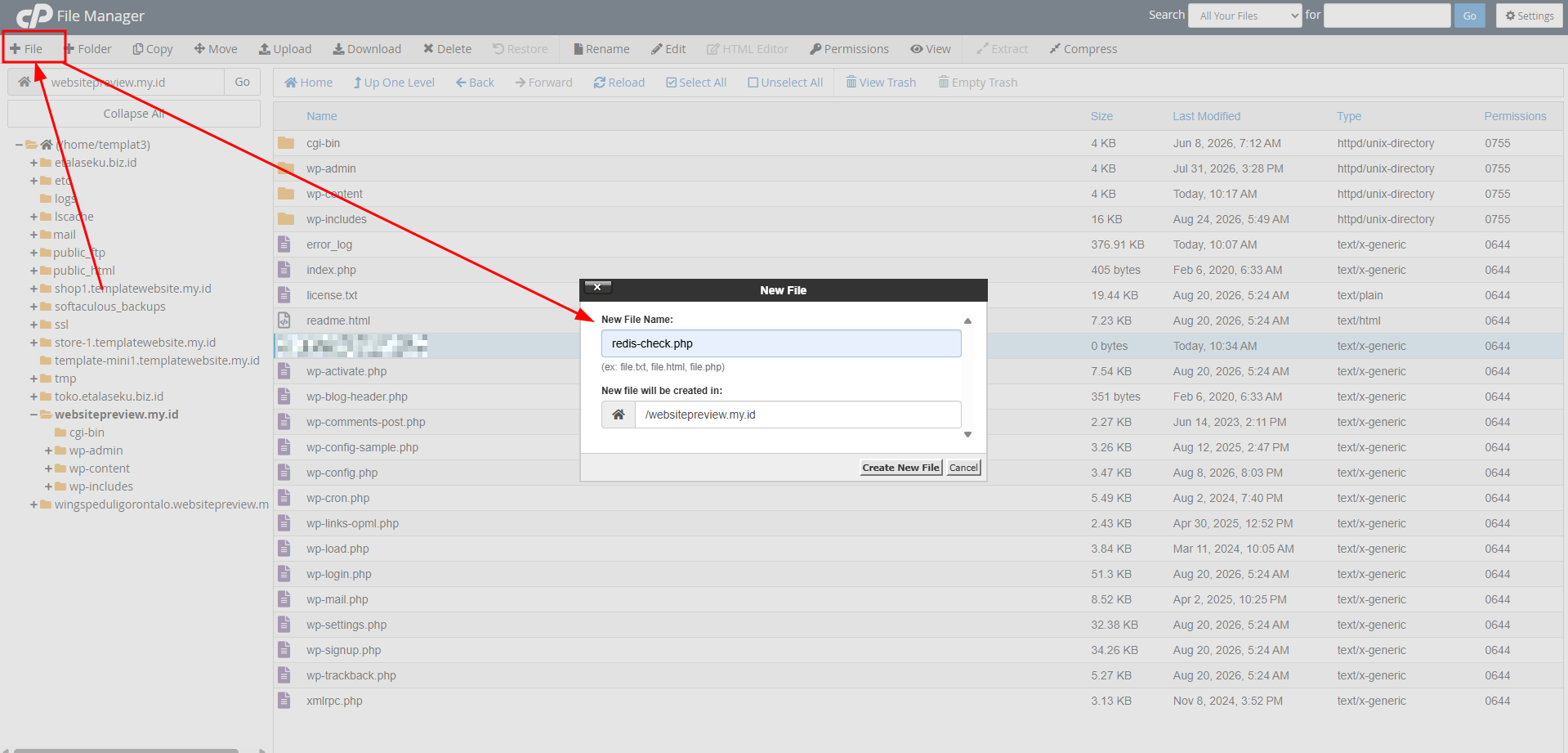
Task: Click the Create New File button
Action: pos(901,468)
